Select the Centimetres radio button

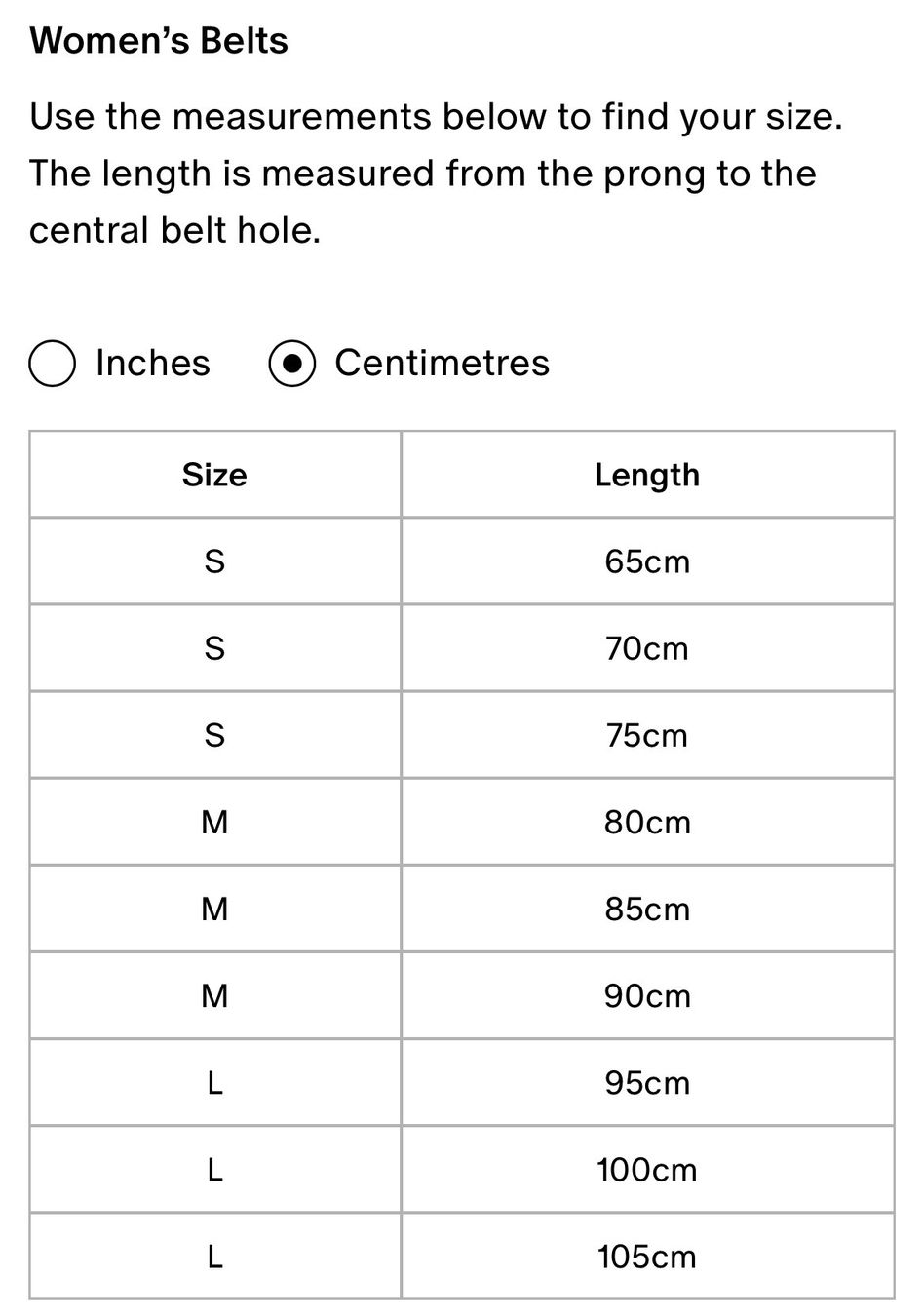point(291,364)
